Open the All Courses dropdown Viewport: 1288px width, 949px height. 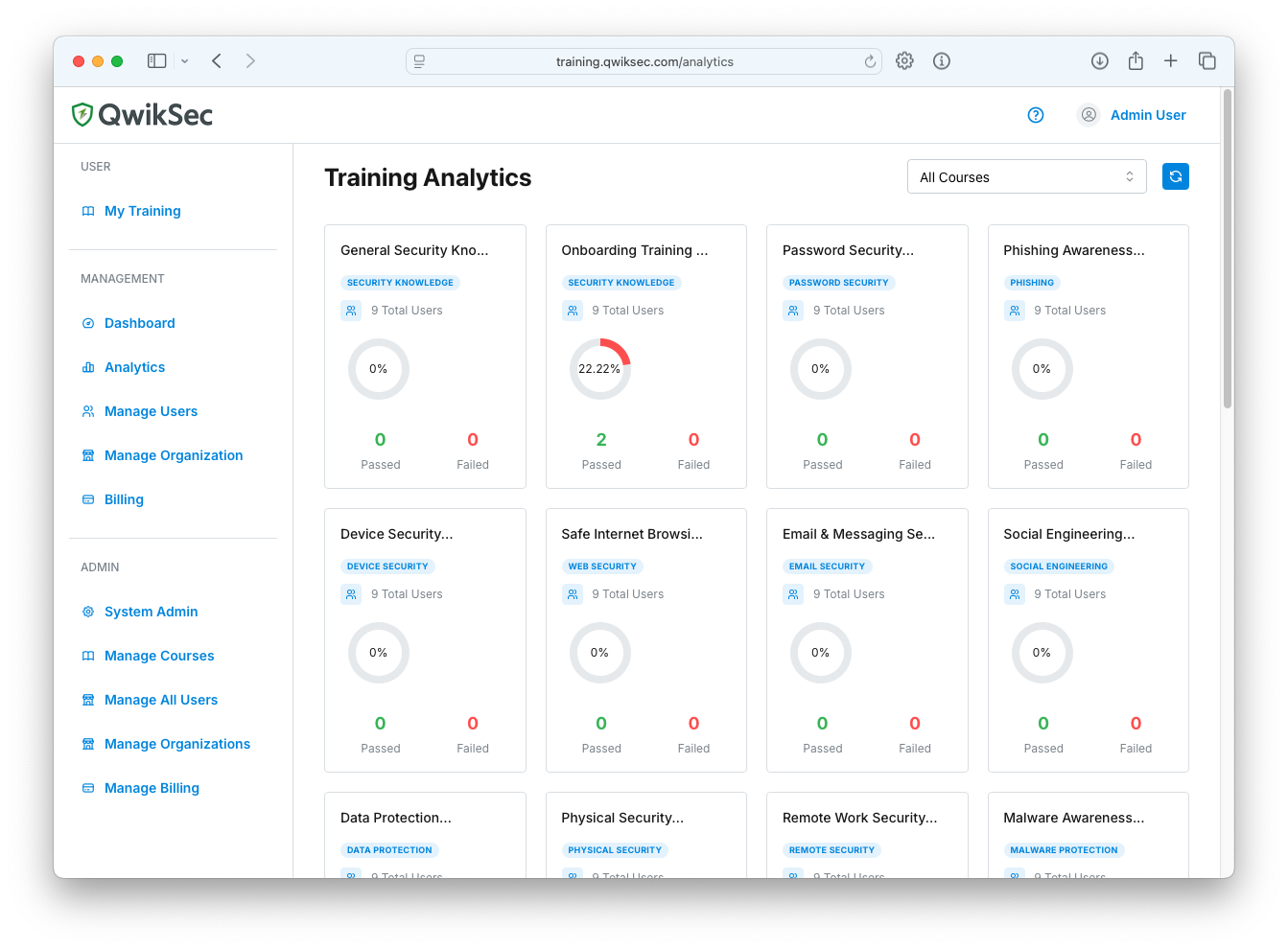(1026, 176)
